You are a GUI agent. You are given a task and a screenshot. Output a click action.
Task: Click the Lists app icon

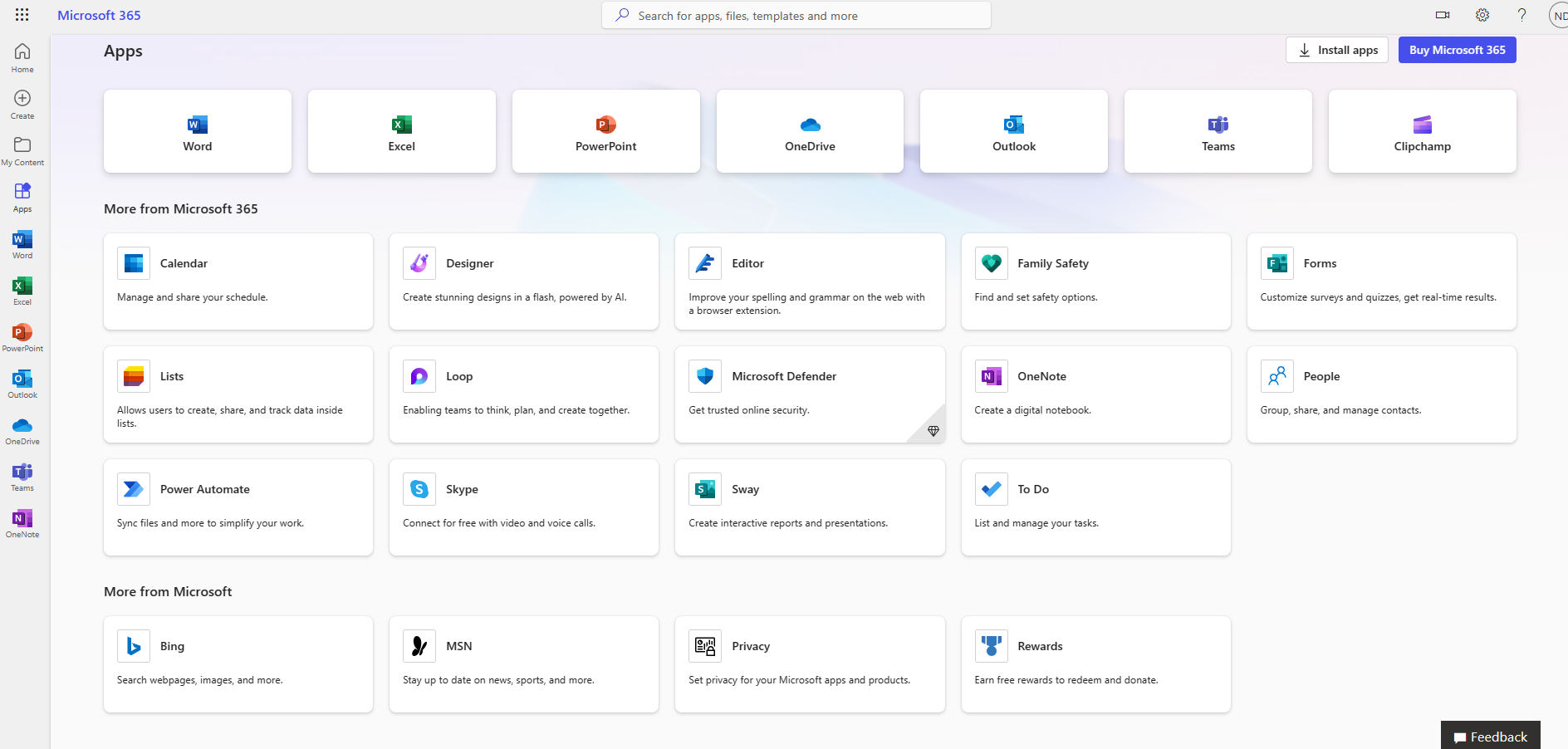tap(134, 376)
